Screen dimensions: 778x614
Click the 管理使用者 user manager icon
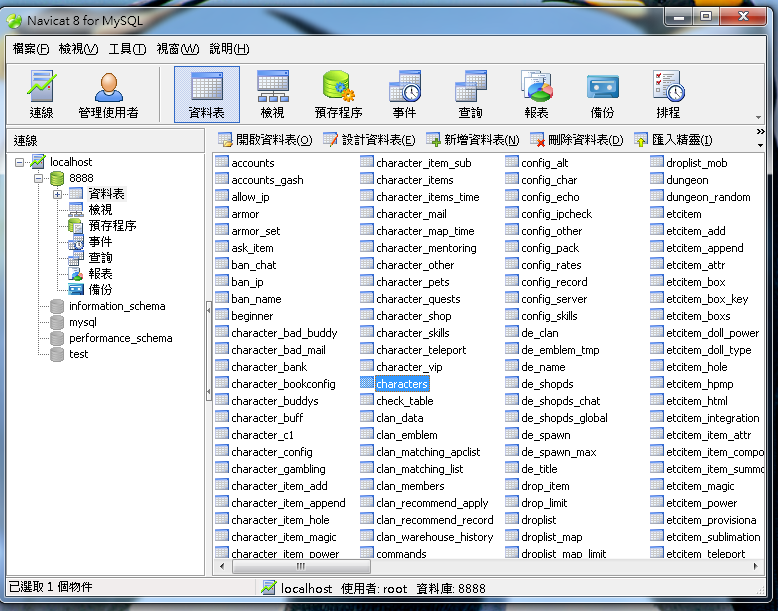click(108, 94)
